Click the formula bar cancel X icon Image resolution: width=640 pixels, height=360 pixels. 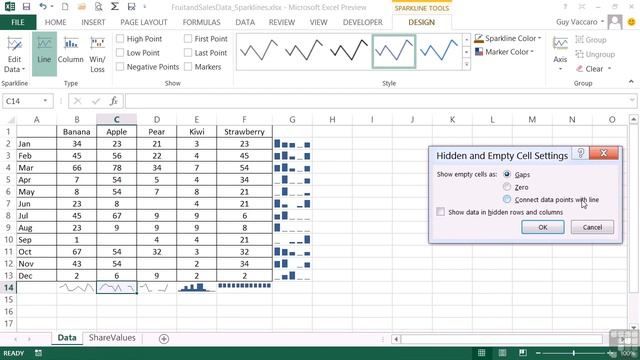pos(78,101)
